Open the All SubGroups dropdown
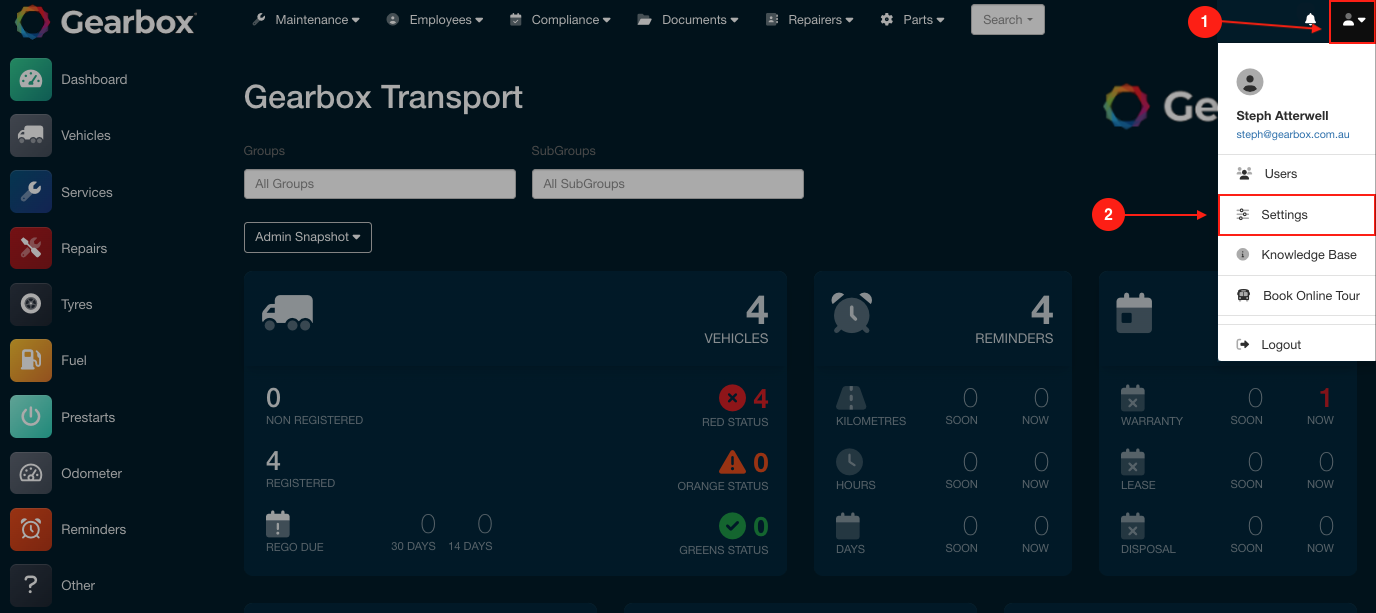Viewport: 1376px width, 613px height. point(667,184)
